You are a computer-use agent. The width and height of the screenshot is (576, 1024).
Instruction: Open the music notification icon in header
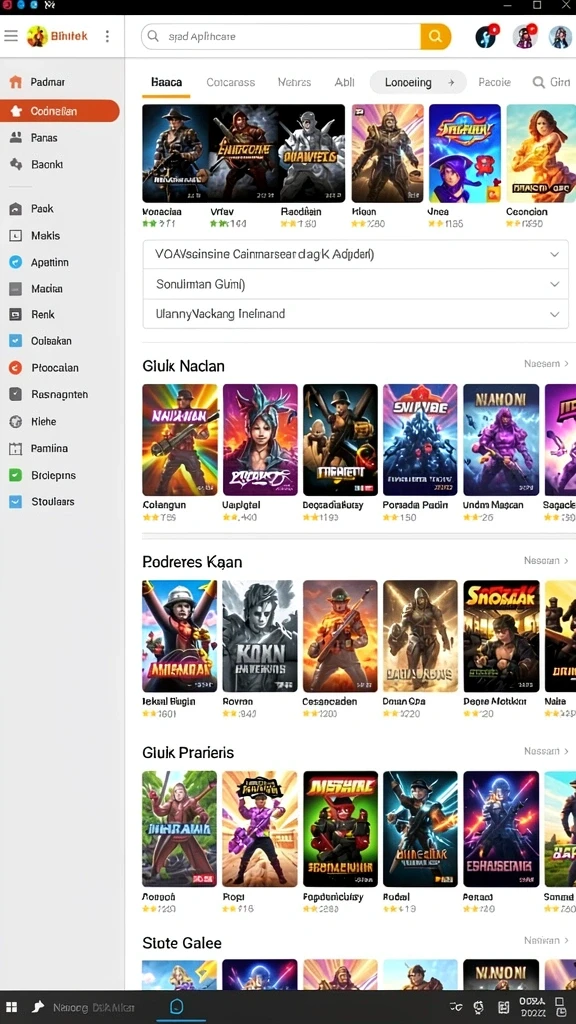coord(485,37)
